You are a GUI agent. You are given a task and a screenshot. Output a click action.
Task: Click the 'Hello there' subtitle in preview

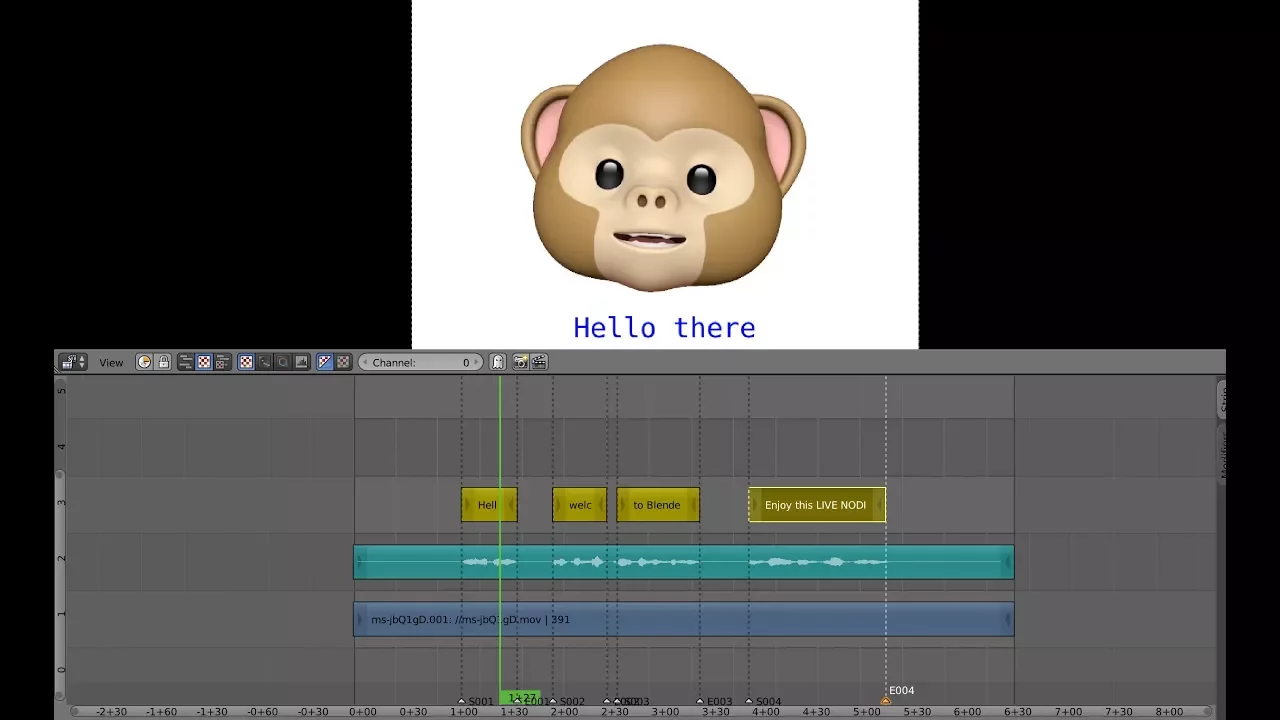[x=664, y=327]
